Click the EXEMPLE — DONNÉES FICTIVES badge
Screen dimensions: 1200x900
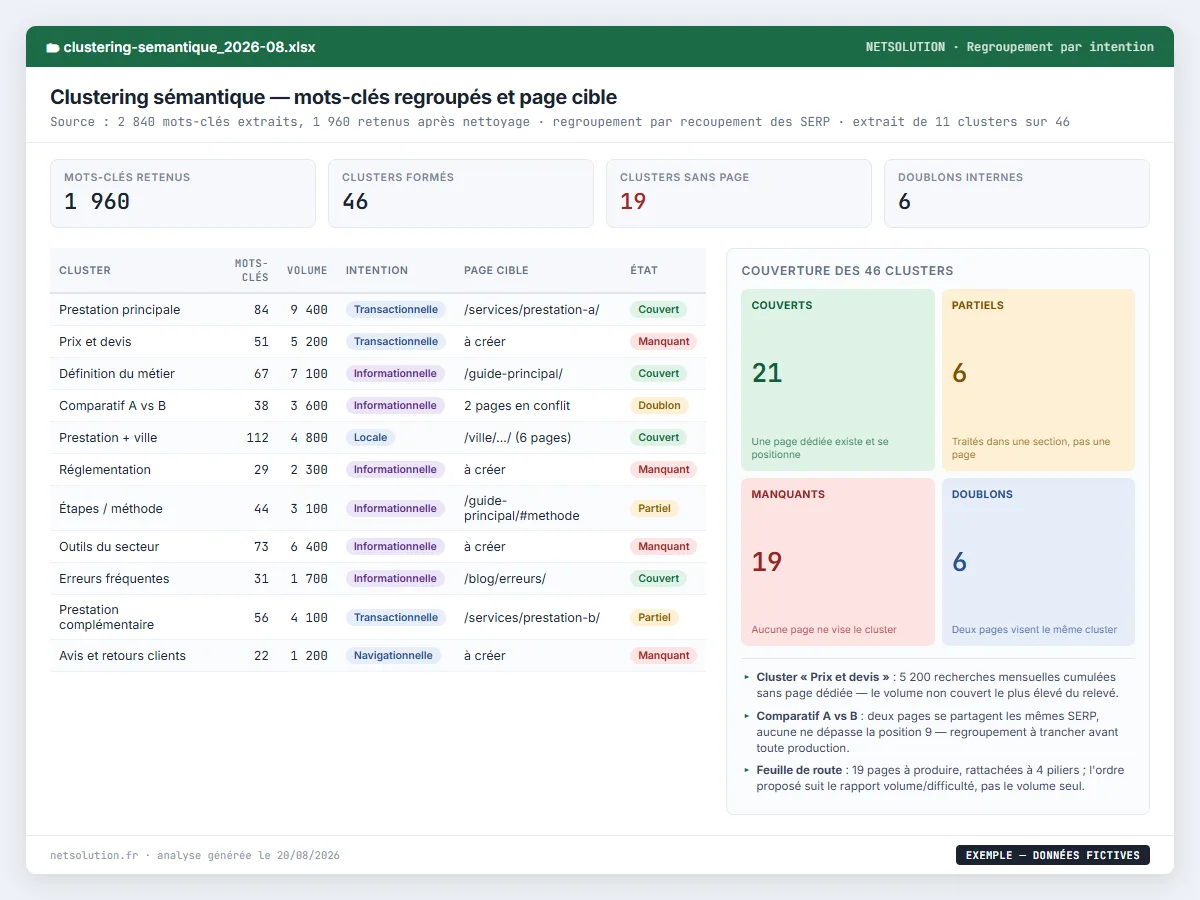click(1053, 855)
